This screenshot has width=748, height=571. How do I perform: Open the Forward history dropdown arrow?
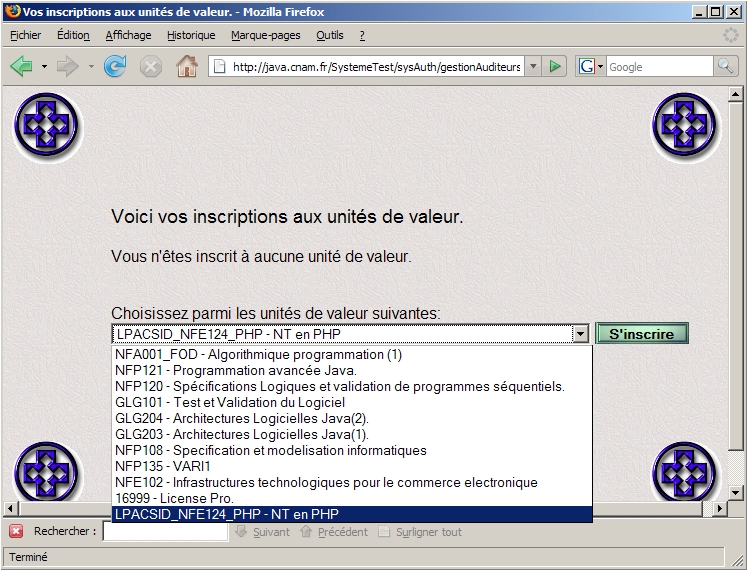pos(91,66)
